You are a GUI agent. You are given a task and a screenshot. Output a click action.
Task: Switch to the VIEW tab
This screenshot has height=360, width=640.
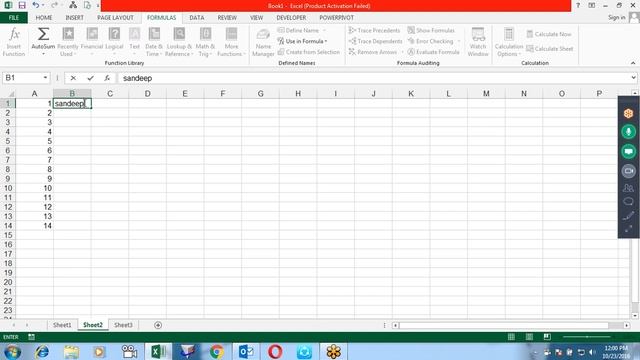(x=256, y=18)
